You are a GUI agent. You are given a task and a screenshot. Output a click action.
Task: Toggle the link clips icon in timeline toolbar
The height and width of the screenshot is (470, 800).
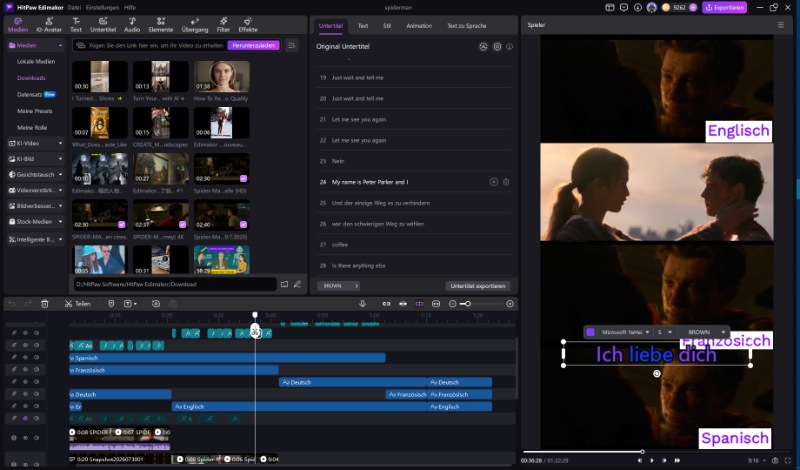pyautogui.click(x=386, y=304)
